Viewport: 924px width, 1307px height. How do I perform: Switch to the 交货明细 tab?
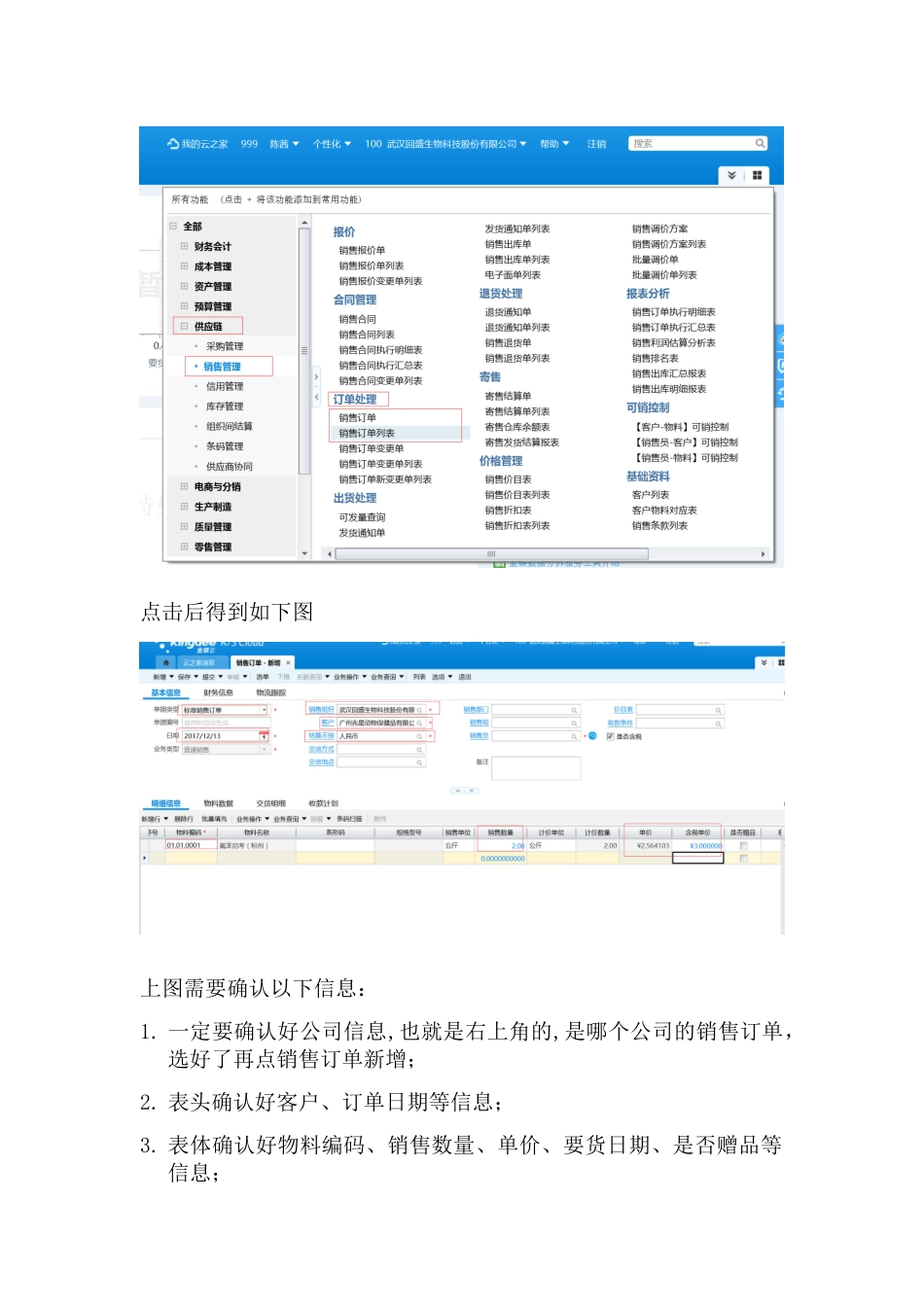(270, 804)
